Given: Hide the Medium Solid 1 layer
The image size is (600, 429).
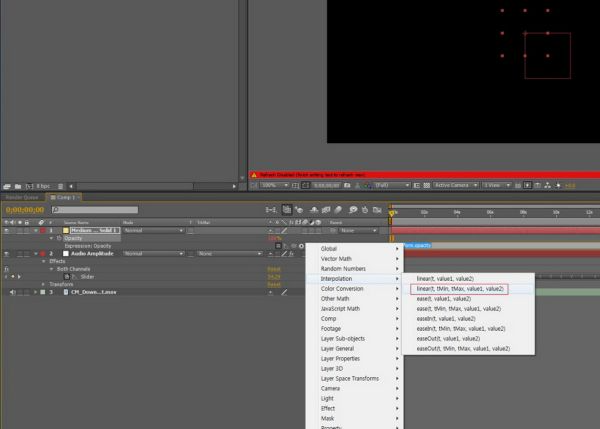Looking at the screenshot, I should [x=7, y=230].
